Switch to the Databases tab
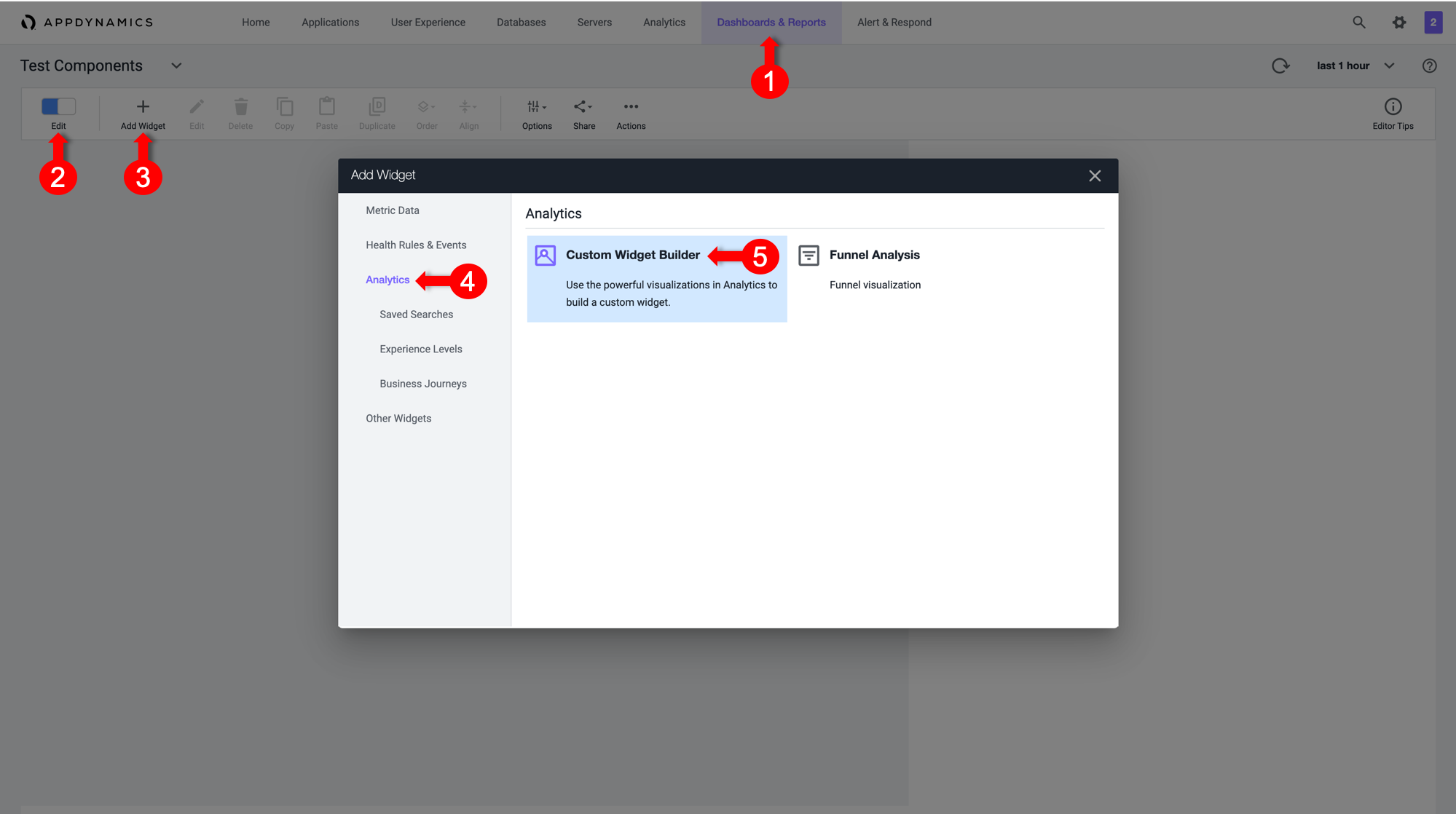This screenshot has height=814, width=1456. [521, 23]
